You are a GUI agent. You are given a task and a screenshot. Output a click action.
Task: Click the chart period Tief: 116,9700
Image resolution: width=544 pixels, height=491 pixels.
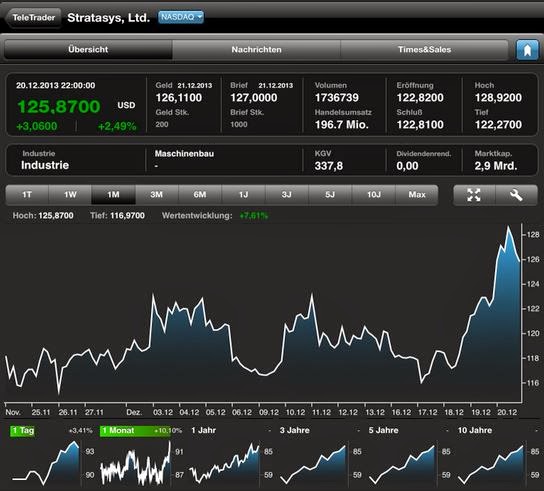point(117,215)
